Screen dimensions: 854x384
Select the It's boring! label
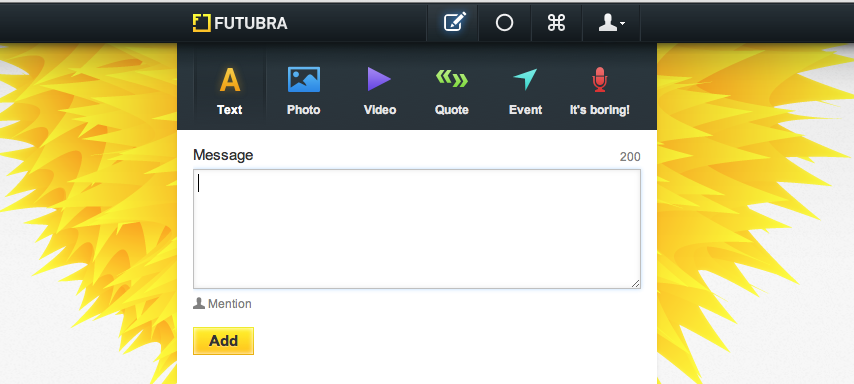600,110
